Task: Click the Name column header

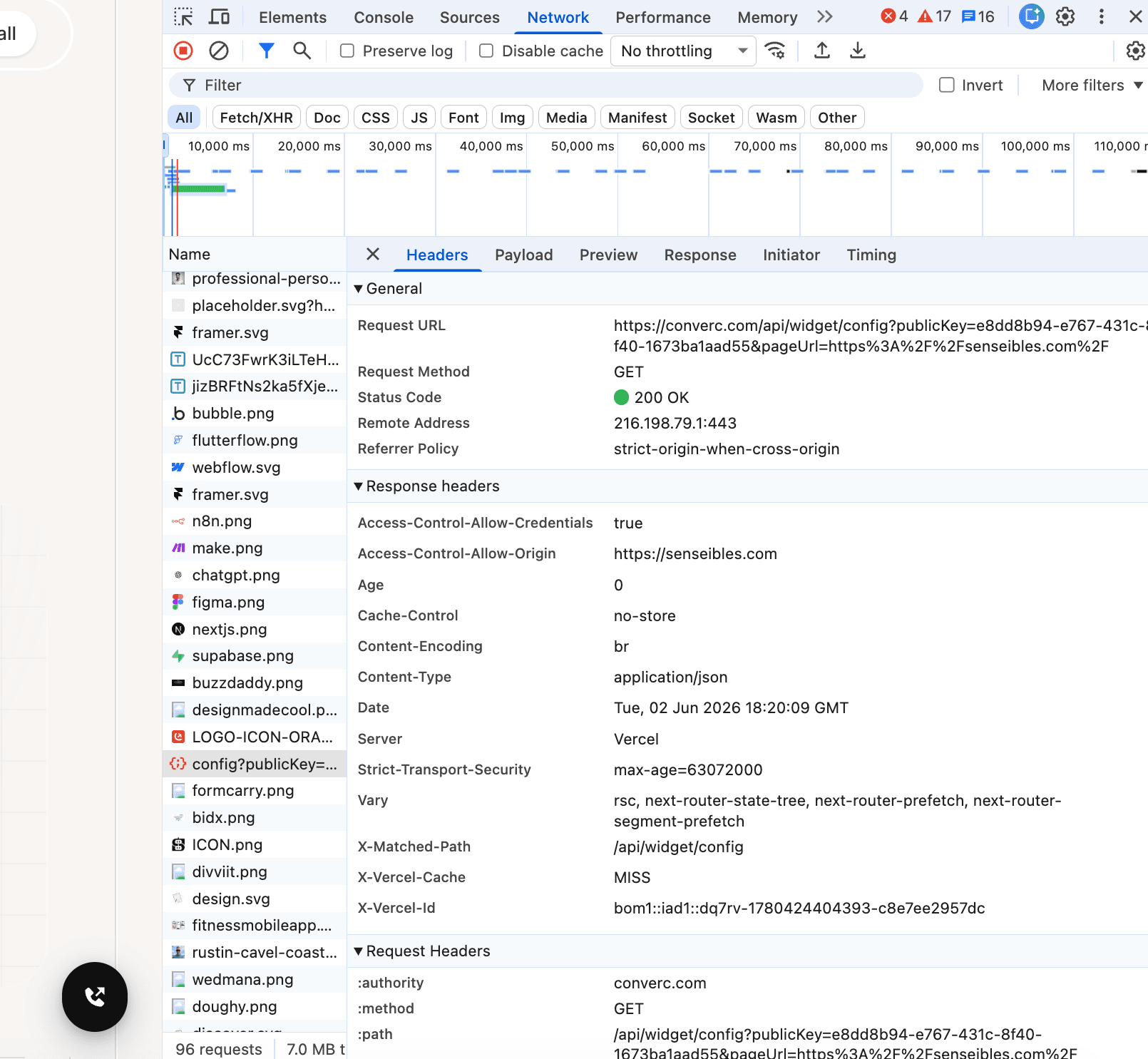Action: coord(255,254)
